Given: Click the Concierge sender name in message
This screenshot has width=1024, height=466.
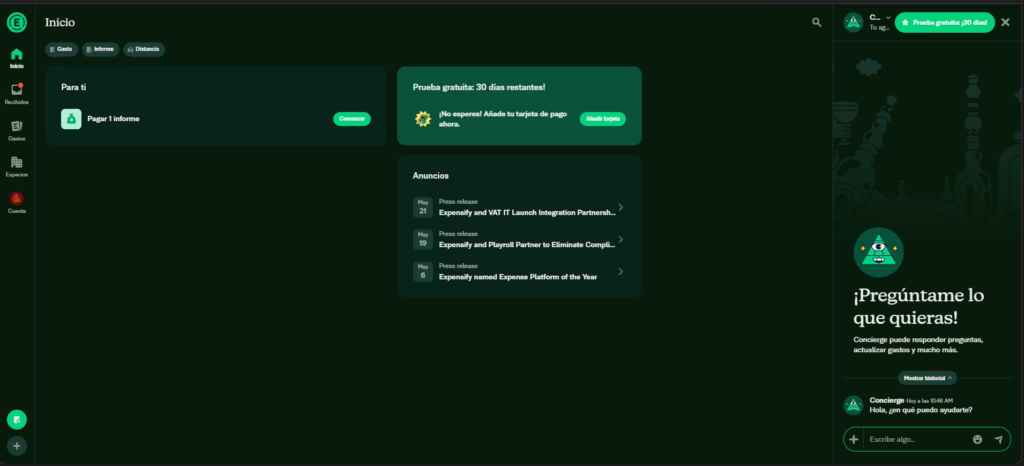Looking at the screenshot, I should point(887,400).
